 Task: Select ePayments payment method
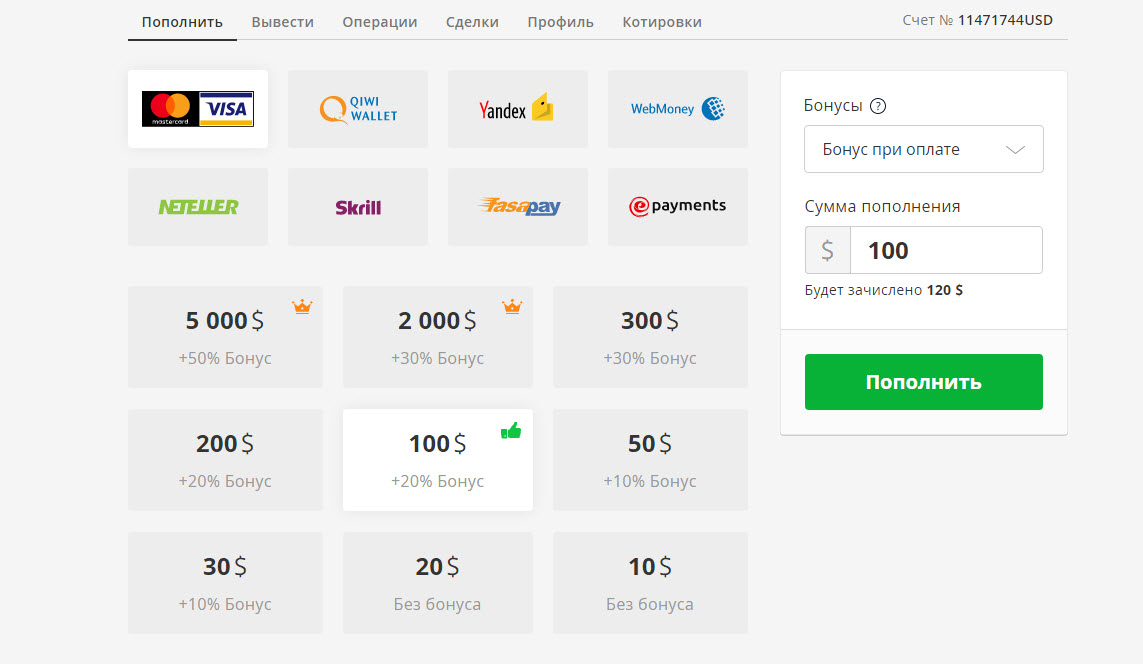pyautogui.click(x=677, y=207)
